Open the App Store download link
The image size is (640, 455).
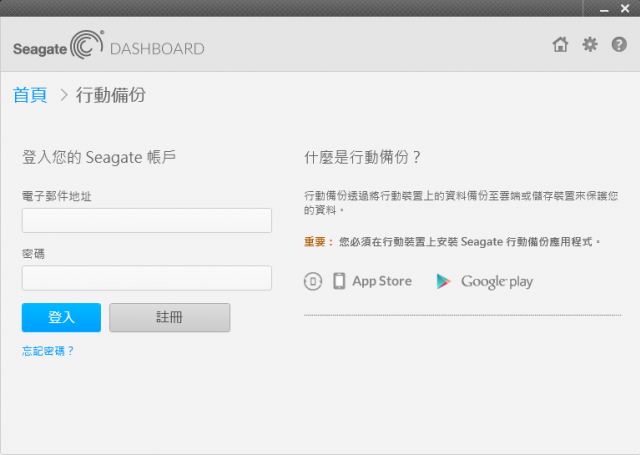(382, 281)
